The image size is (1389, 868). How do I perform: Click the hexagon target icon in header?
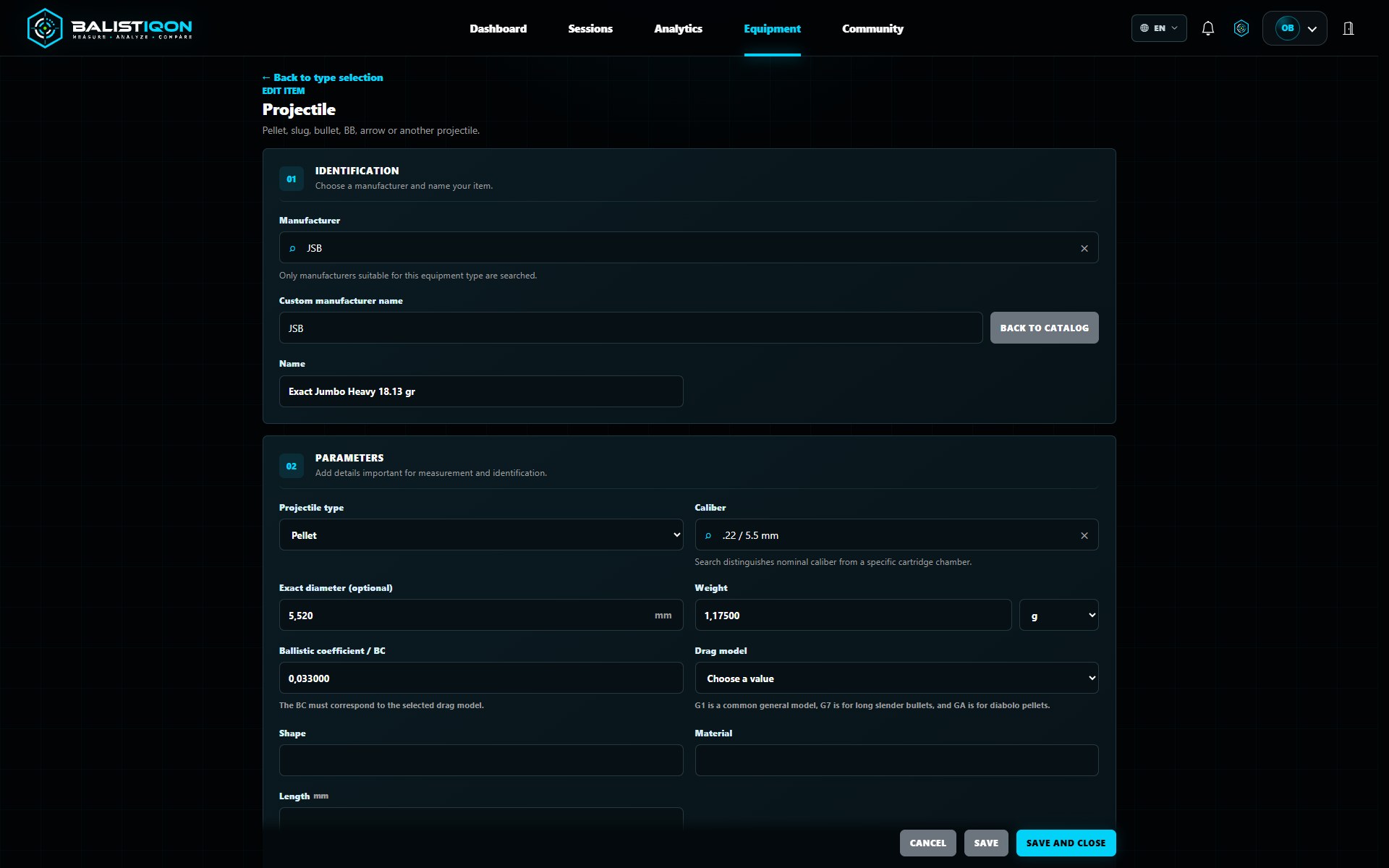1241,28
